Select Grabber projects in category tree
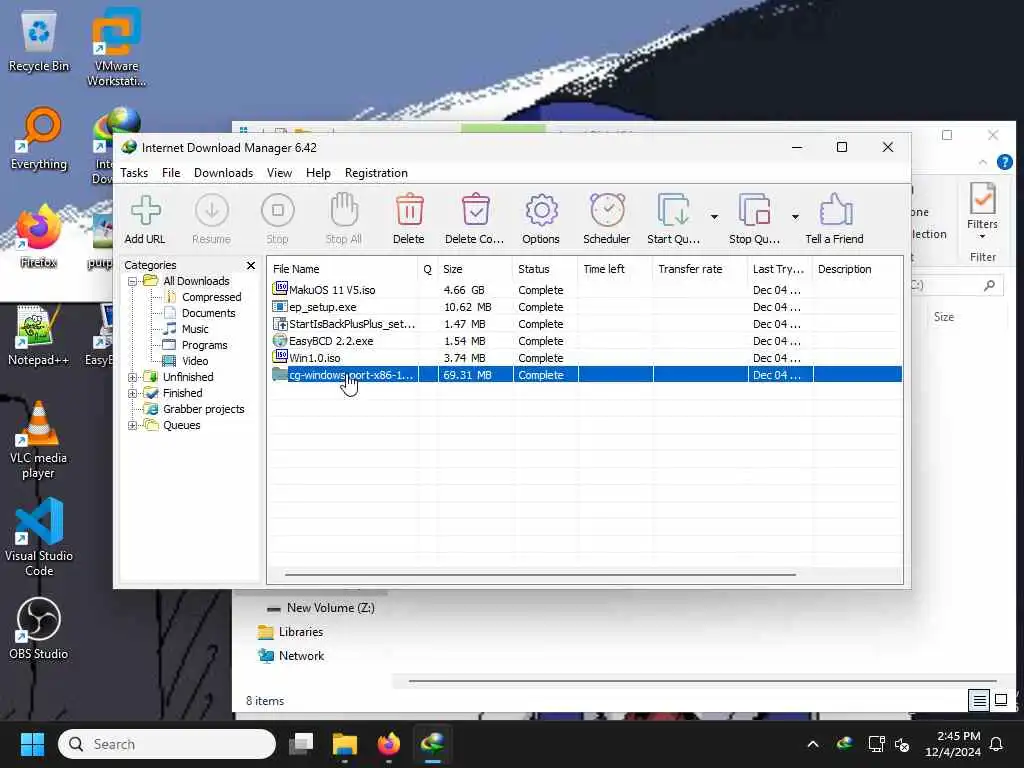1024x768 pixels. click(x=203, y=409)
